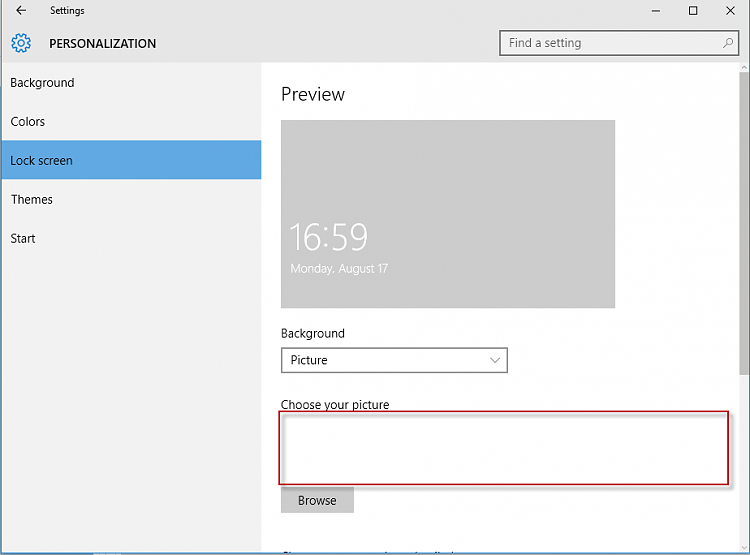
Task: Focus the Find a setting box
Action: tap(619, 43)
